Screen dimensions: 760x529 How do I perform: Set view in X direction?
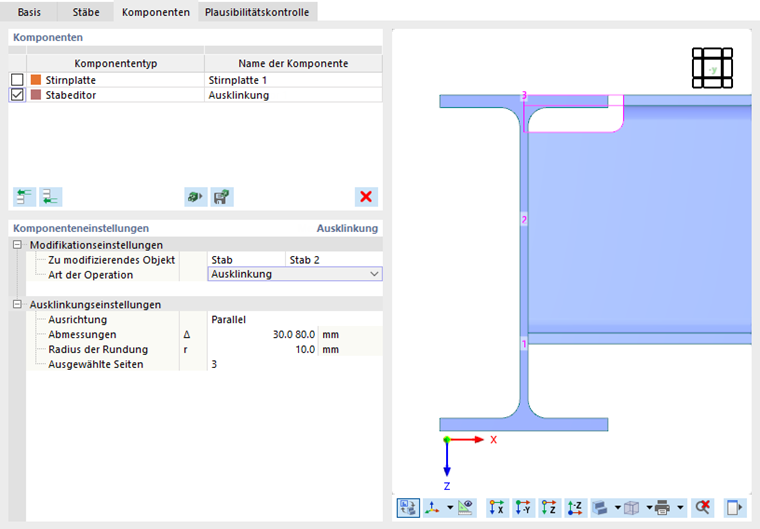pyautogui.click(x=497, y=508)
